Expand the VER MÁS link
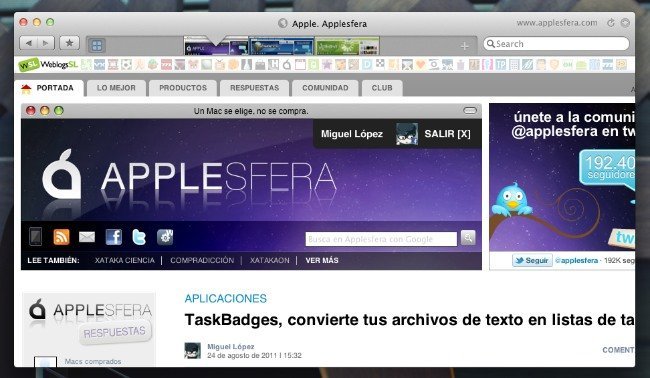 click(x=322, y=260)
